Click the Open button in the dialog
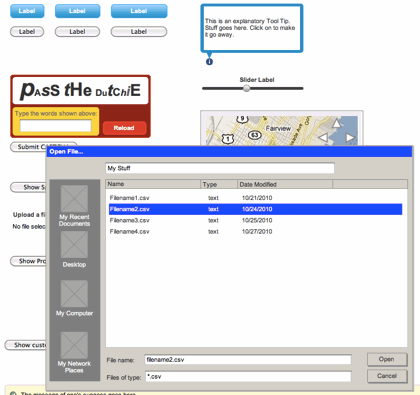 tap(387, 359)
